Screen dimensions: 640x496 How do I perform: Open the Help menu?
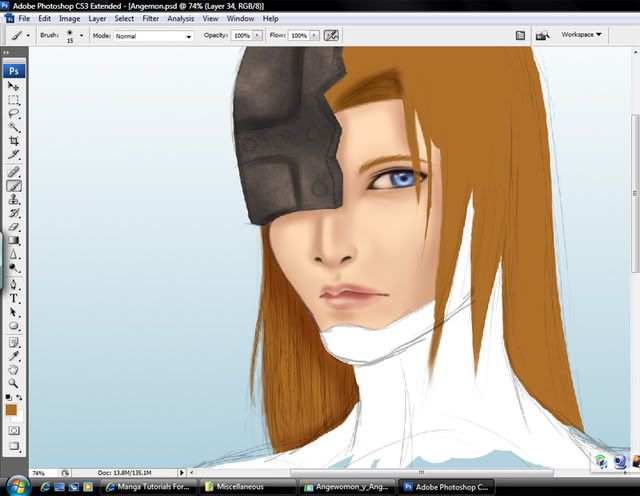(270, 19)
